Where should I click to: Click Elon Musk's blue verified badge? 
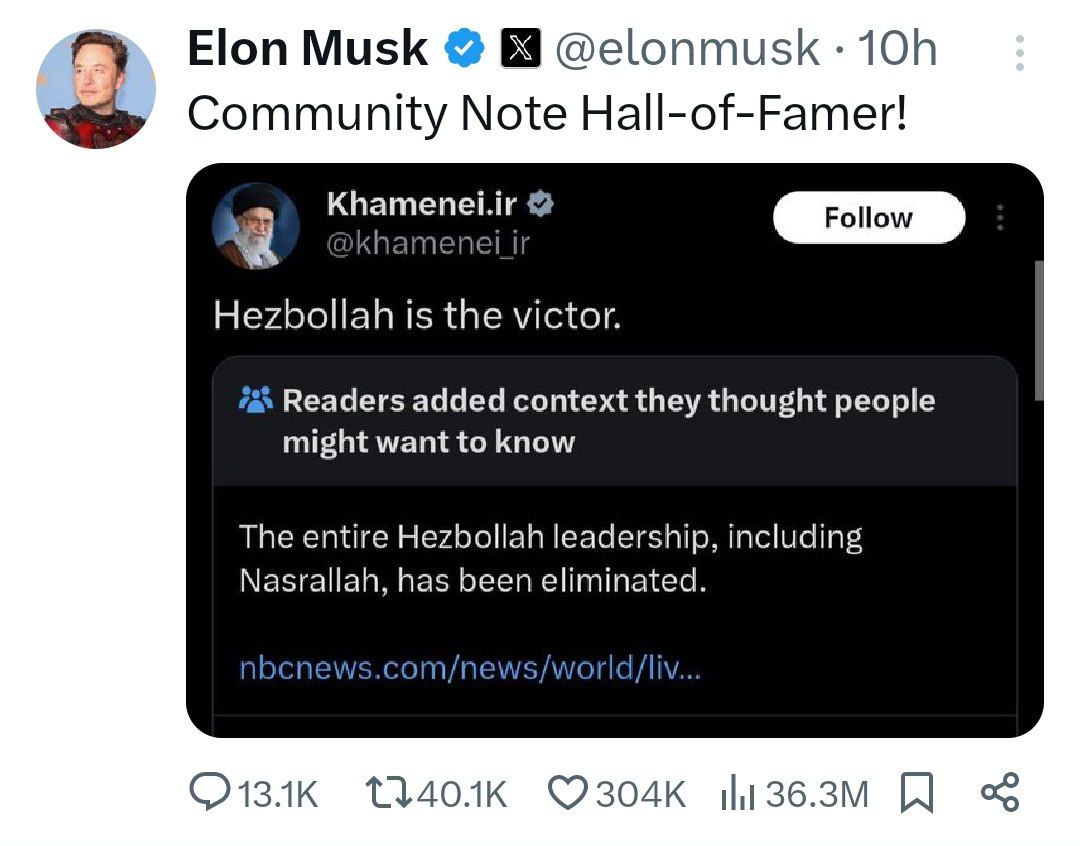click(x=465, y=49)
